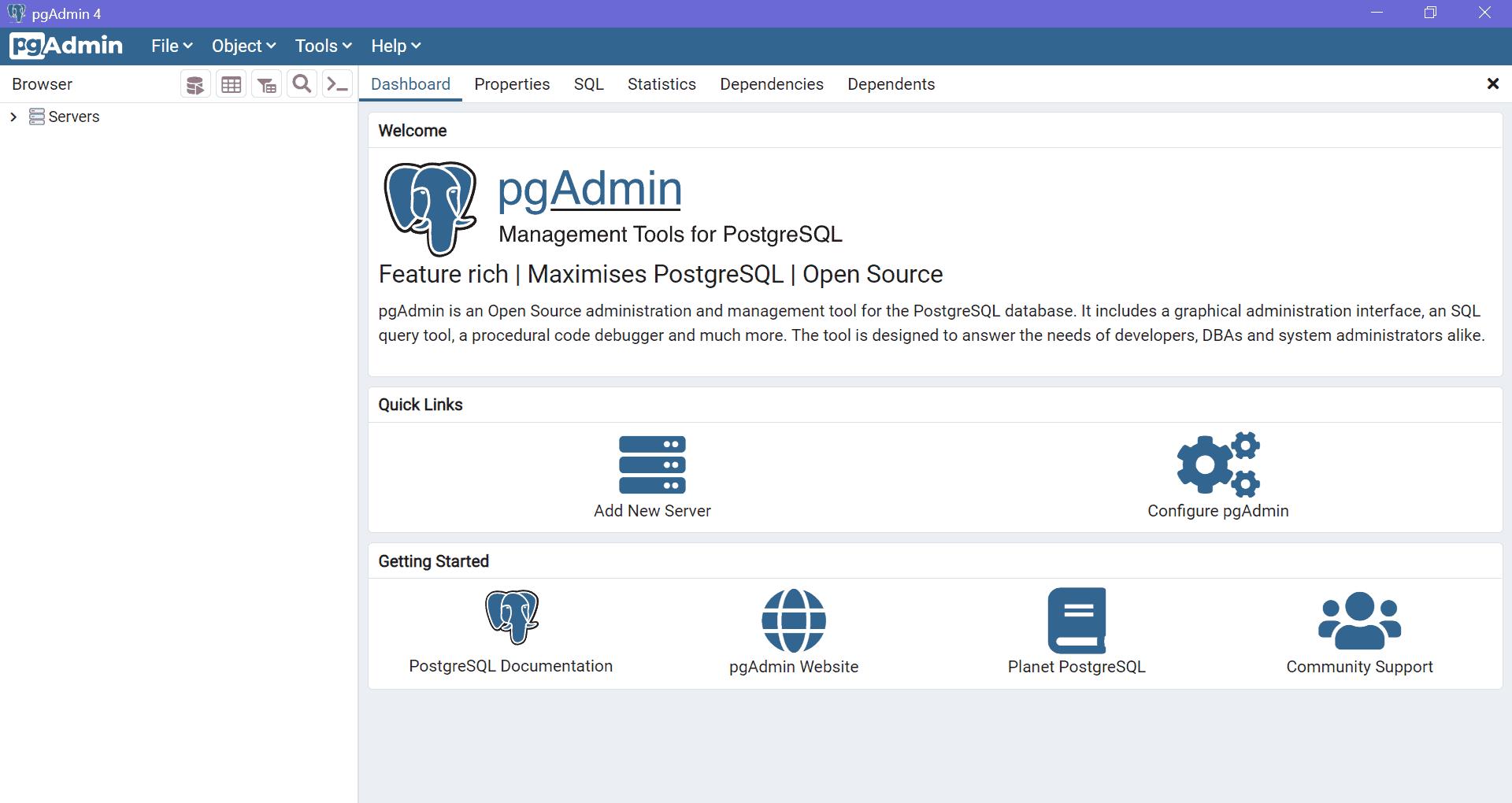
Task: Open Configure pgAdmin gear icon
Action: click(x=1217, y=464)
